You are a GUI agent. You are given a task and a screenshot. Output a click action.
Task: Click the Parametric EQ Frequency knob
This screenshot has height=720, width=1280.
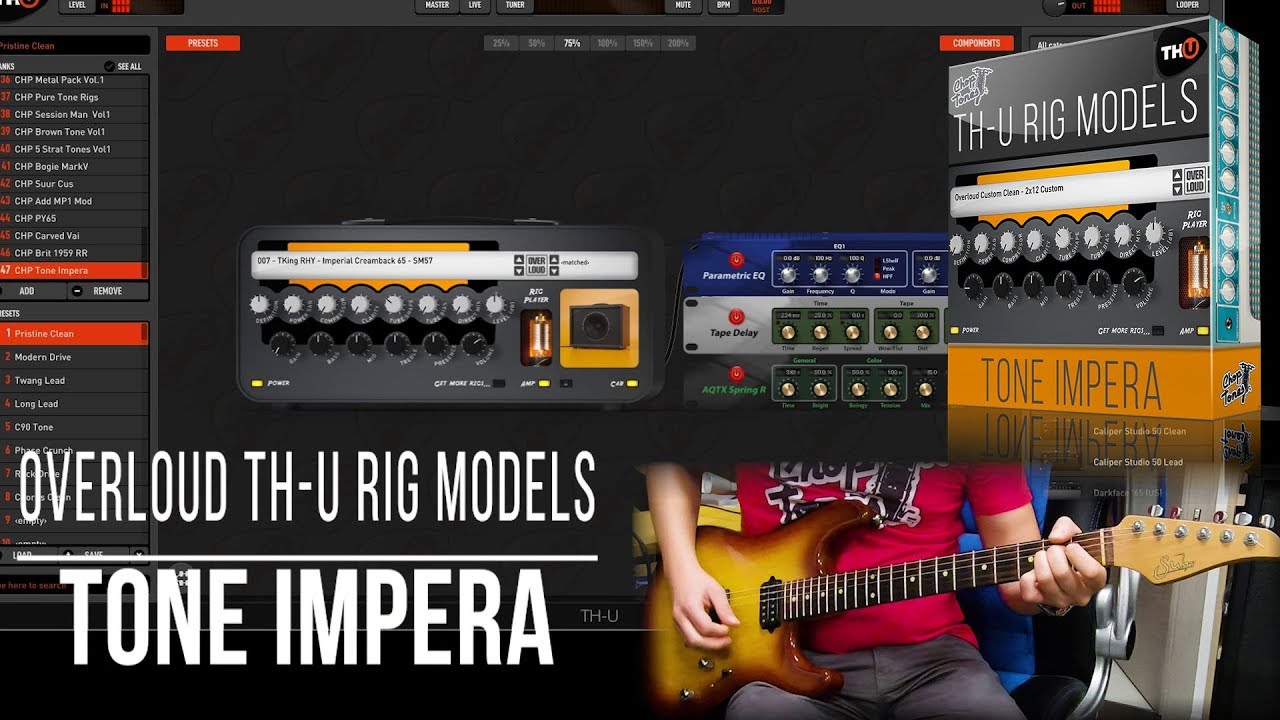(821, 274)
